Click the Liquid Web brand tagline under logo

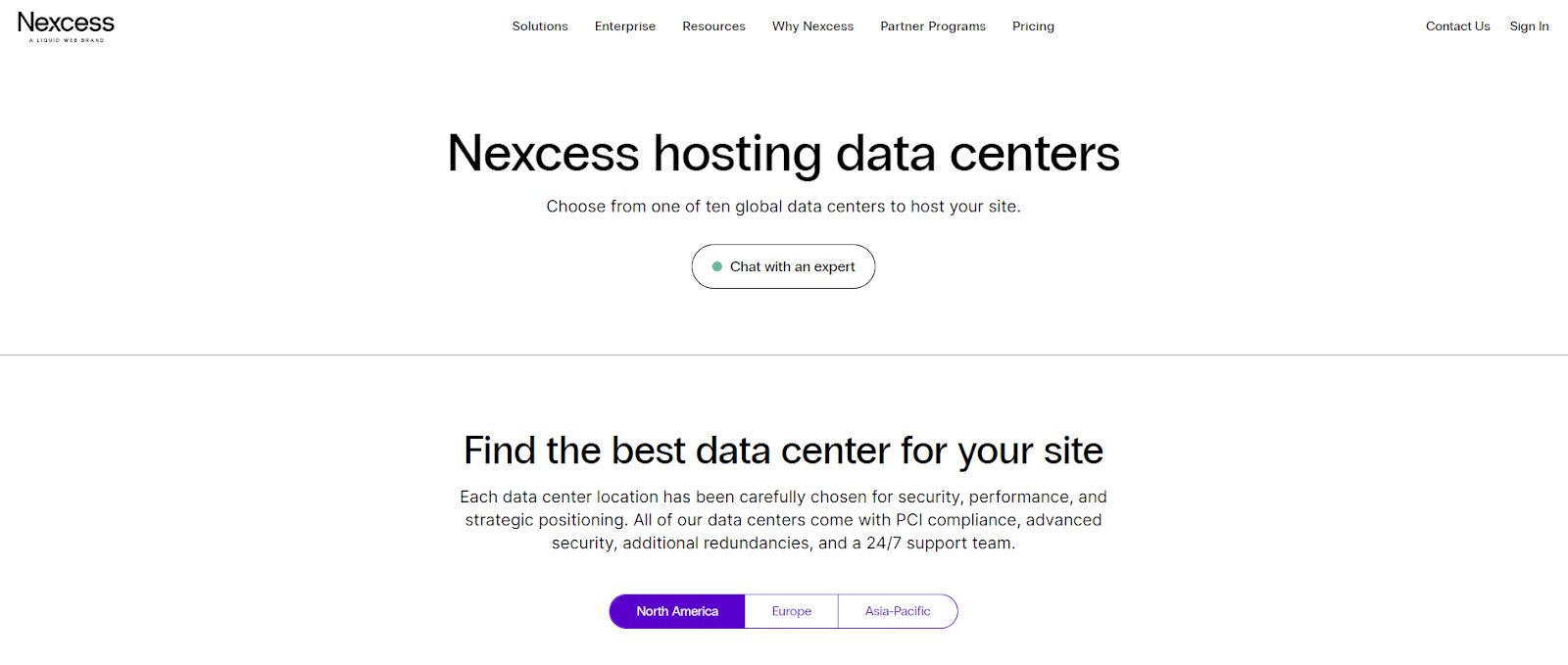pos(65,42)
